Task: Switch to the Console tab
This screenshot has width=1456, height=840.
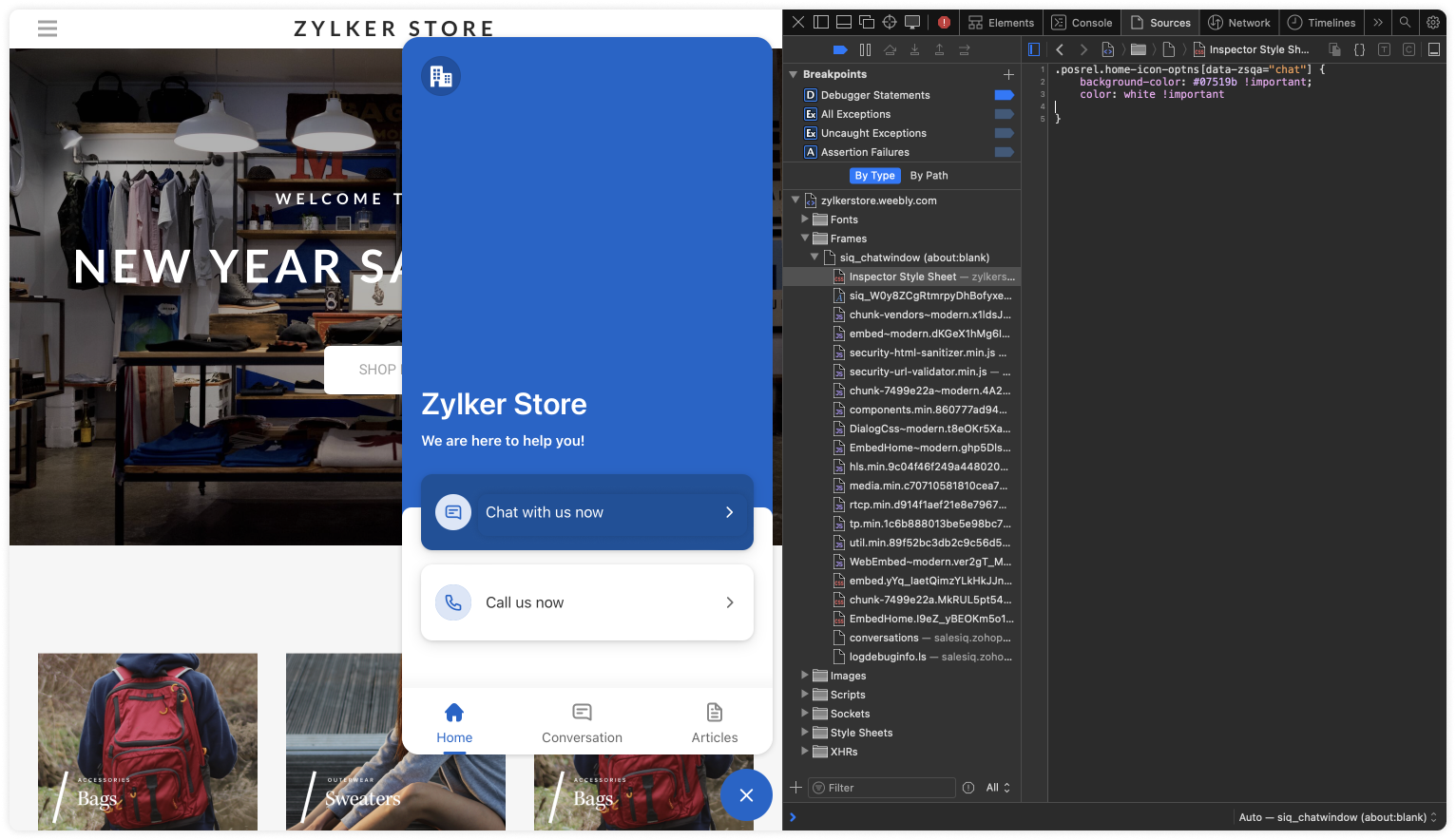Action: [x=1082, y=23]
